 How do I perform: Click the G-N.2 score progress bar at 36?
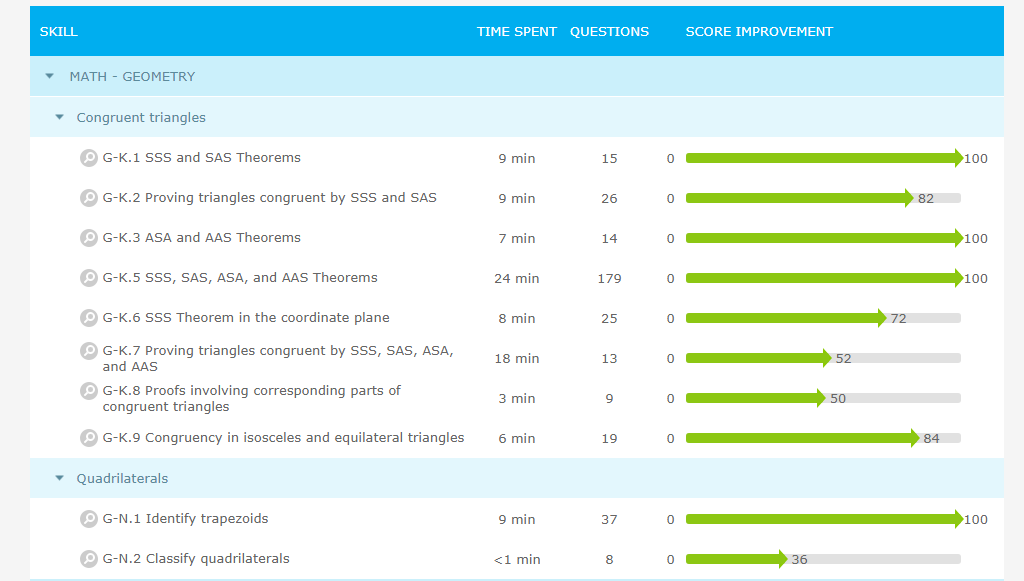pos(735,559)
